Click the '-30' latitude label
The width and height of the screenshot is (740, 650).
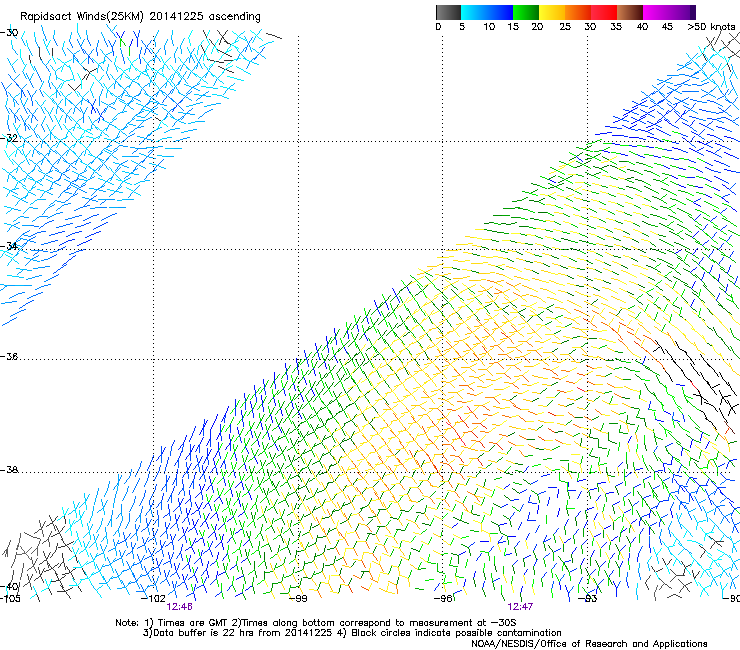click(x=9, y=33)
